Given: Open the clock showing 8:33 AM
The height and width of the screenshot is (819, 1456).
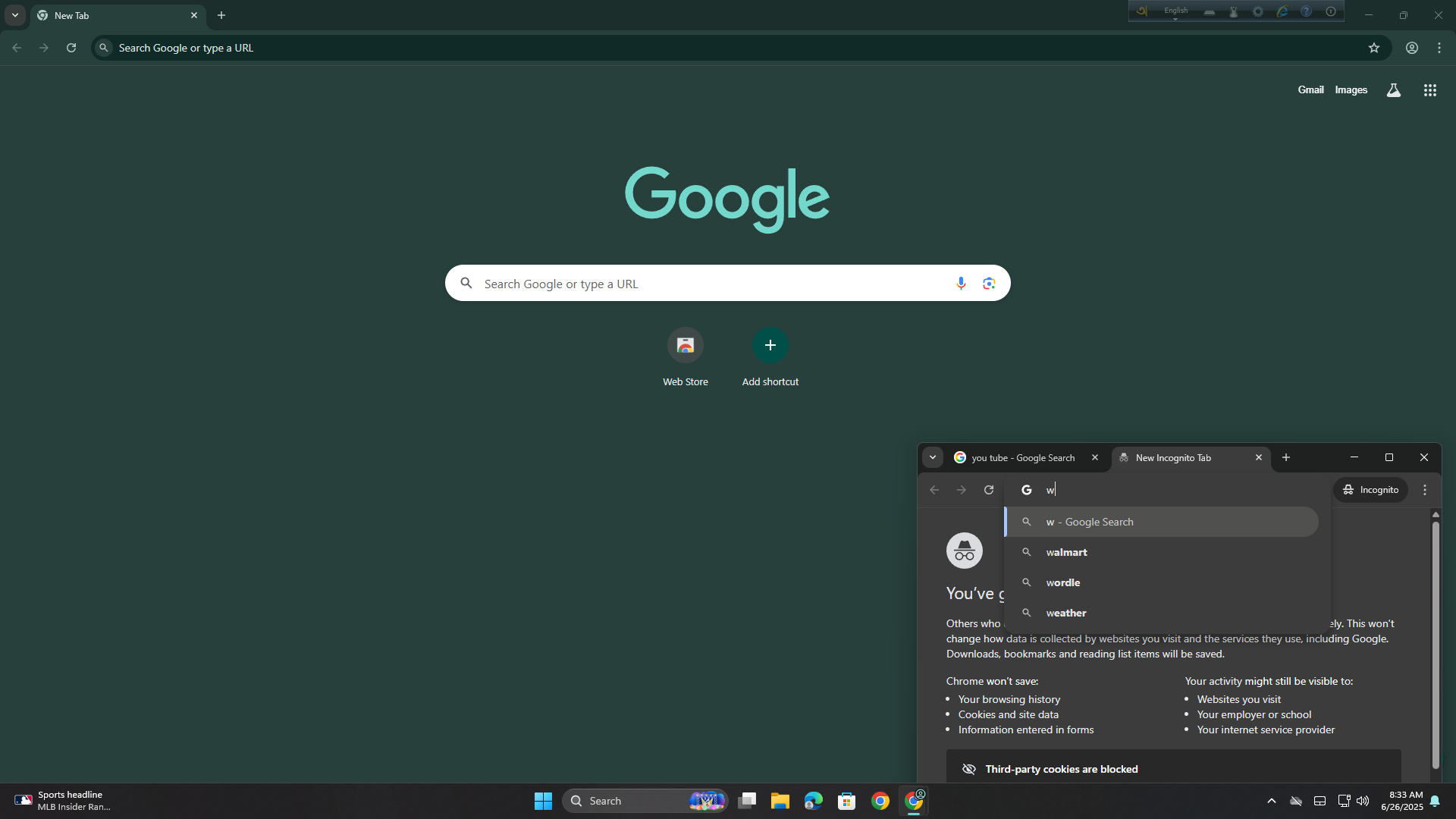Looking at the screenshot, I should click(1402, 801).
